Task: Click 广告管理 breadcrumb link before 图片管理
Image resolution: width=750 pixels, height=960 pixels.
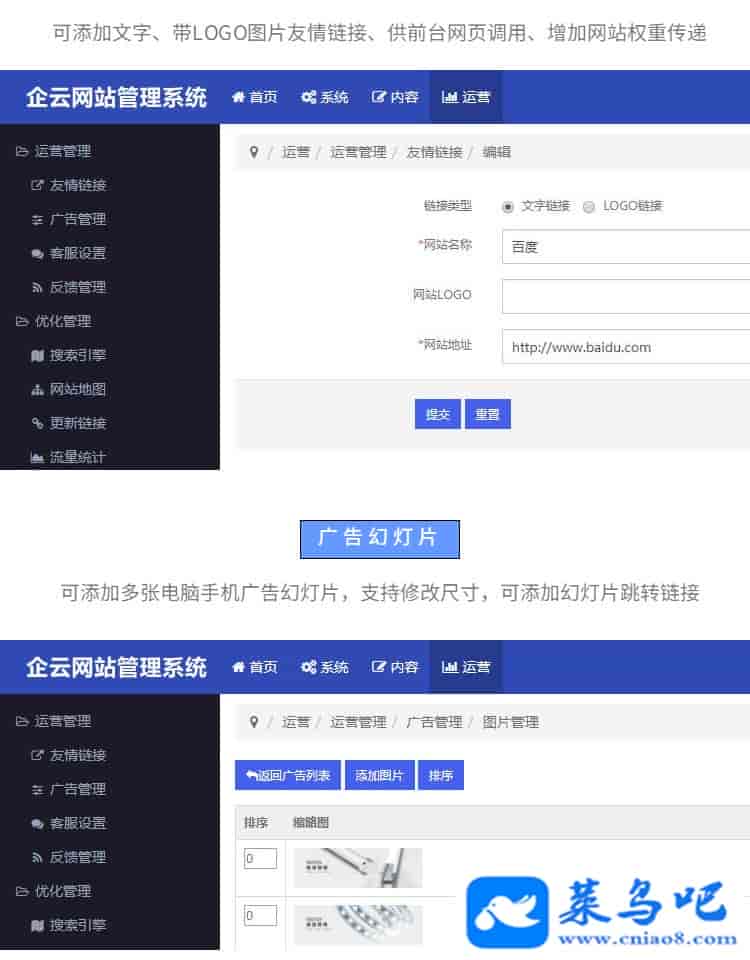Action: [435, 722]
